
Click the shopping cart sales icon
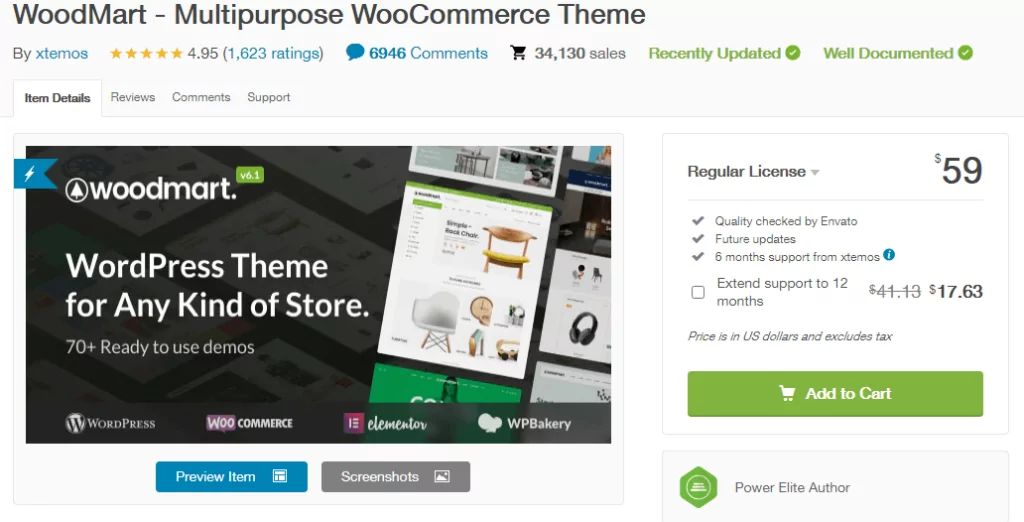[x=518, y=53]
